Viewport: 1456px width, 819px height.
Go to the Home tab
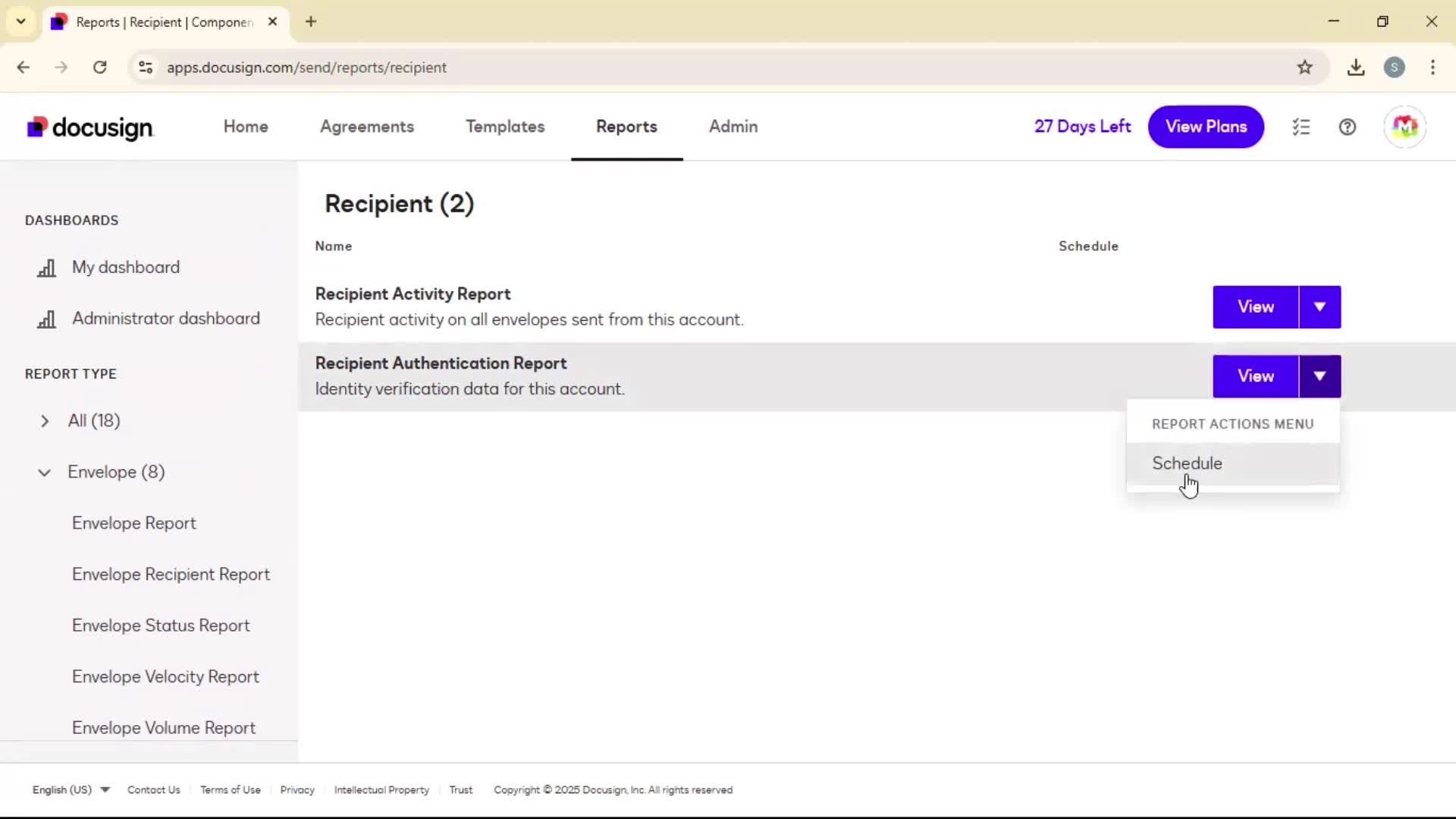point(246,127)
